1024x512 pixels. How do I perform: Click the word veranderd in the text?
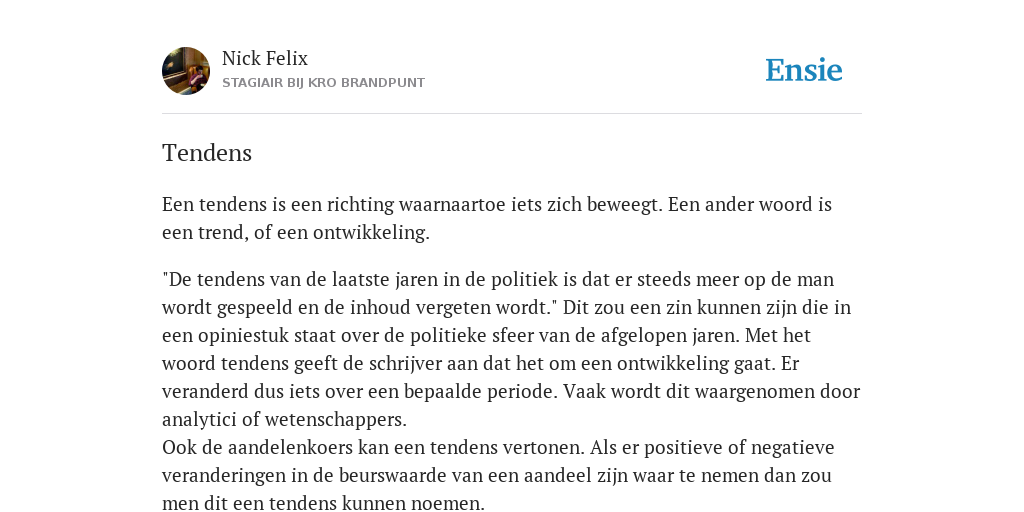207,391
